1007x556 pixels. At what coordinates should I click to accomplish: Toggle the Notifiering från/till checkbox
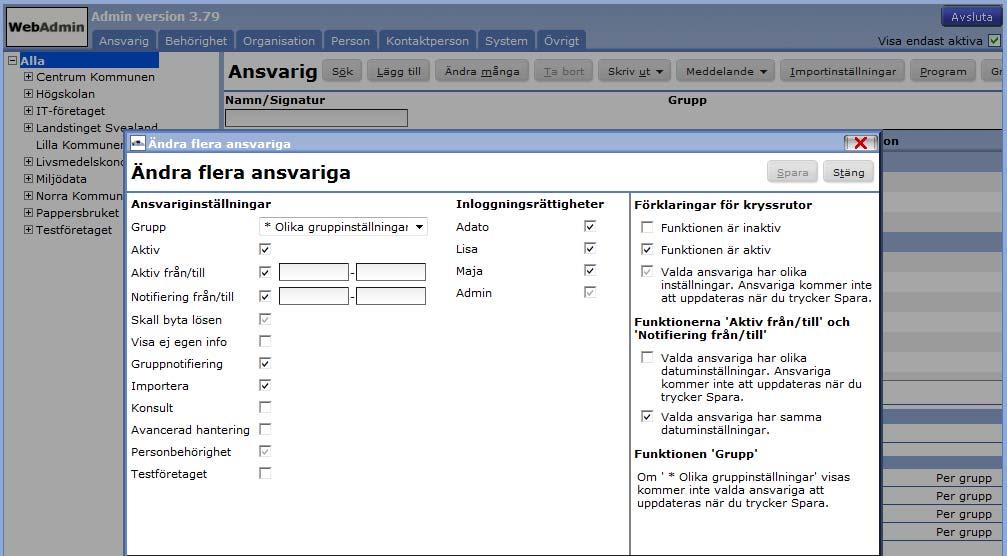point(265,296)
